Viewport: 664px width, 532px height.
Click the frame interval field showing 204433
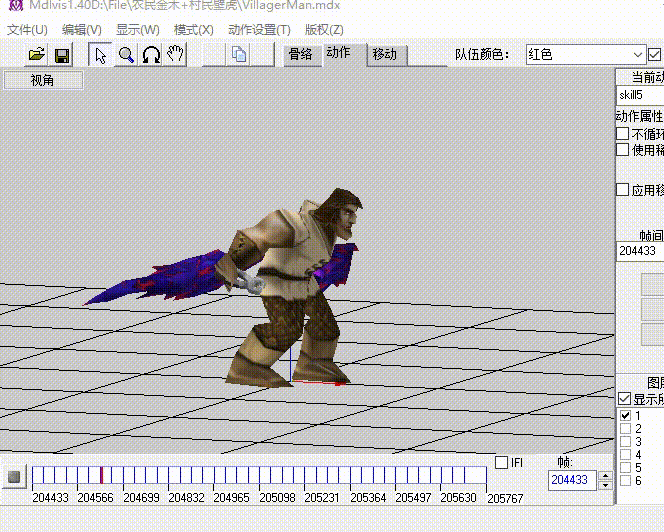pos(640,251)
